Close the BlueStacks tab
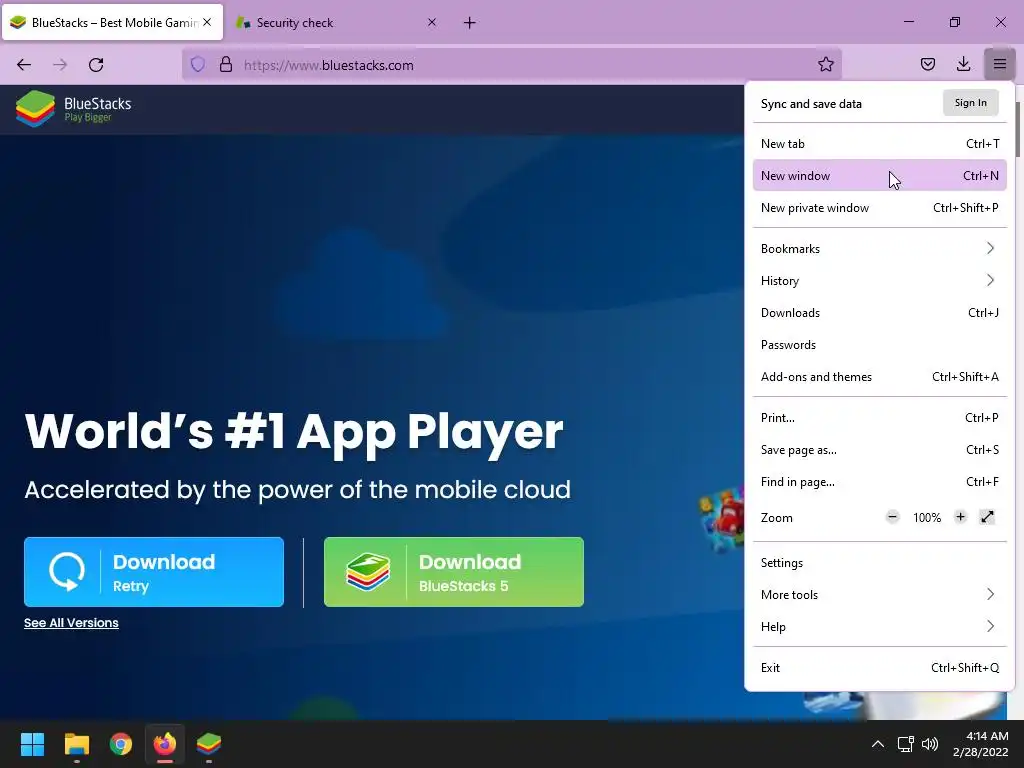 point(207,22)
